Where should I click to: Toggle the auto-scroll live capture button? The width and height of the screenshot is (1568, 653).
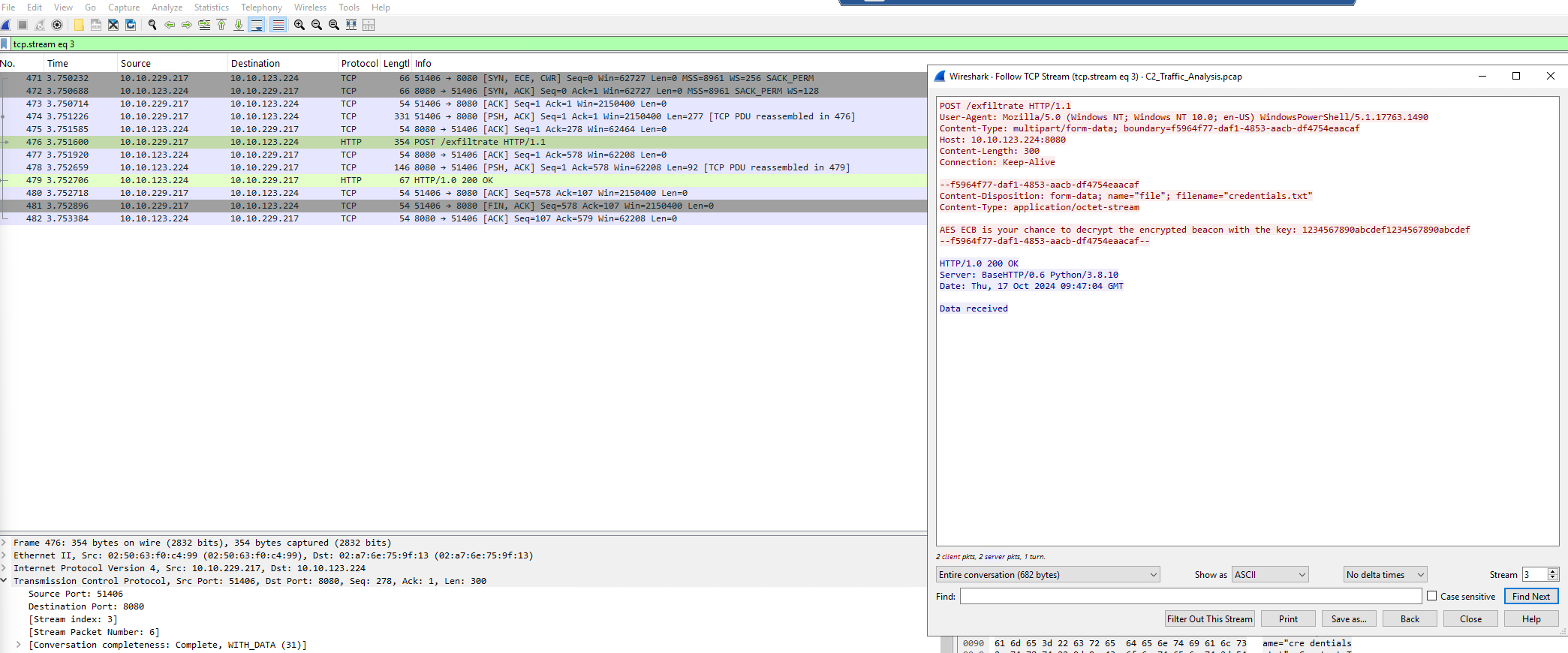click(x=257, y=25)
